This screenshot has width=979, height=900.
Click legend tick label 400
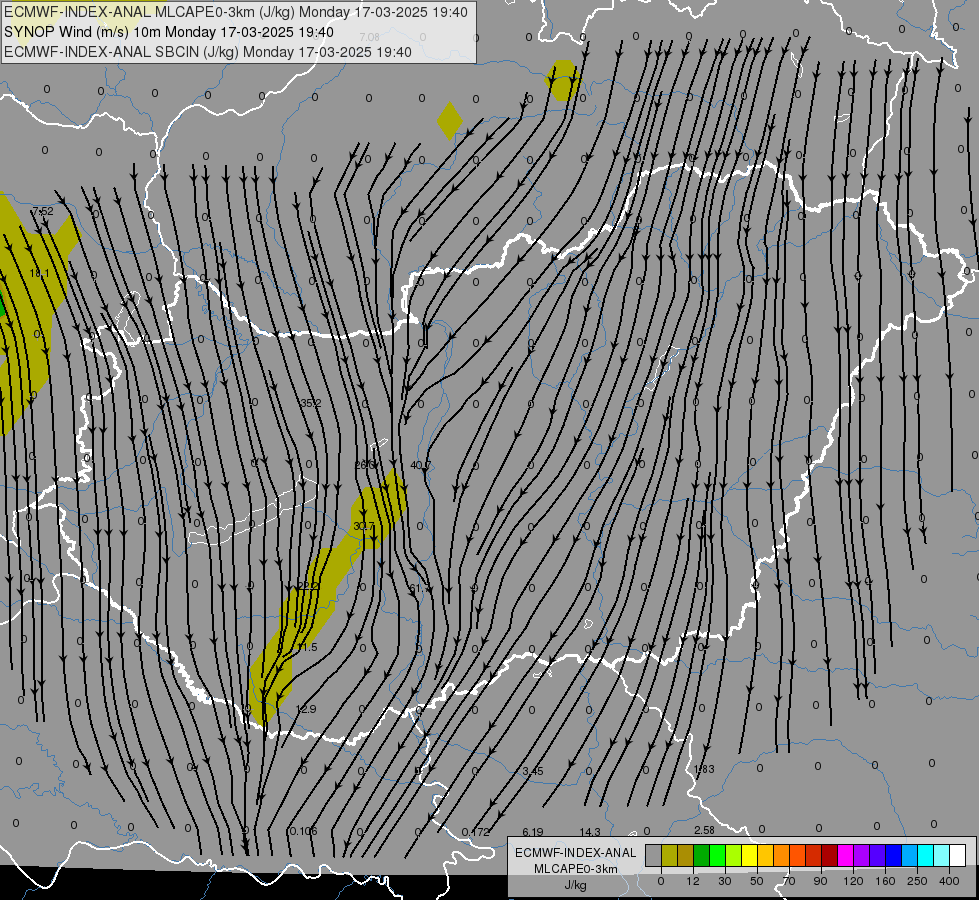pos(949,881)
